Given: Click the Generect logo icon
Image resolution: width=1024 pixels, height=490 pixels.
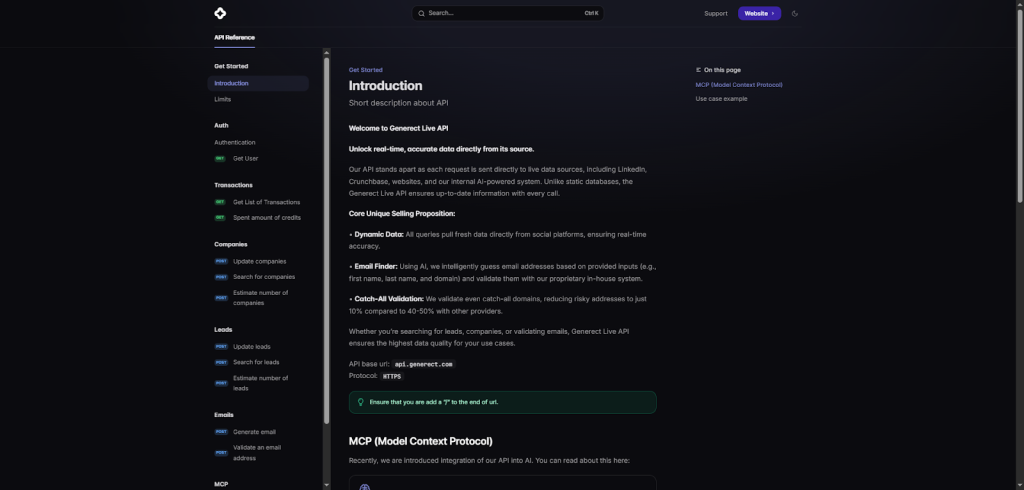Looking at the screenshot, I should pos(220,13).
